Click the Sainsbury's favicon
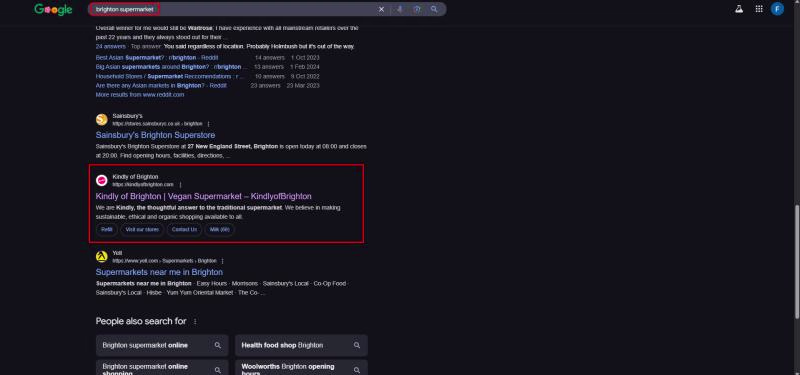 (102, 119)
